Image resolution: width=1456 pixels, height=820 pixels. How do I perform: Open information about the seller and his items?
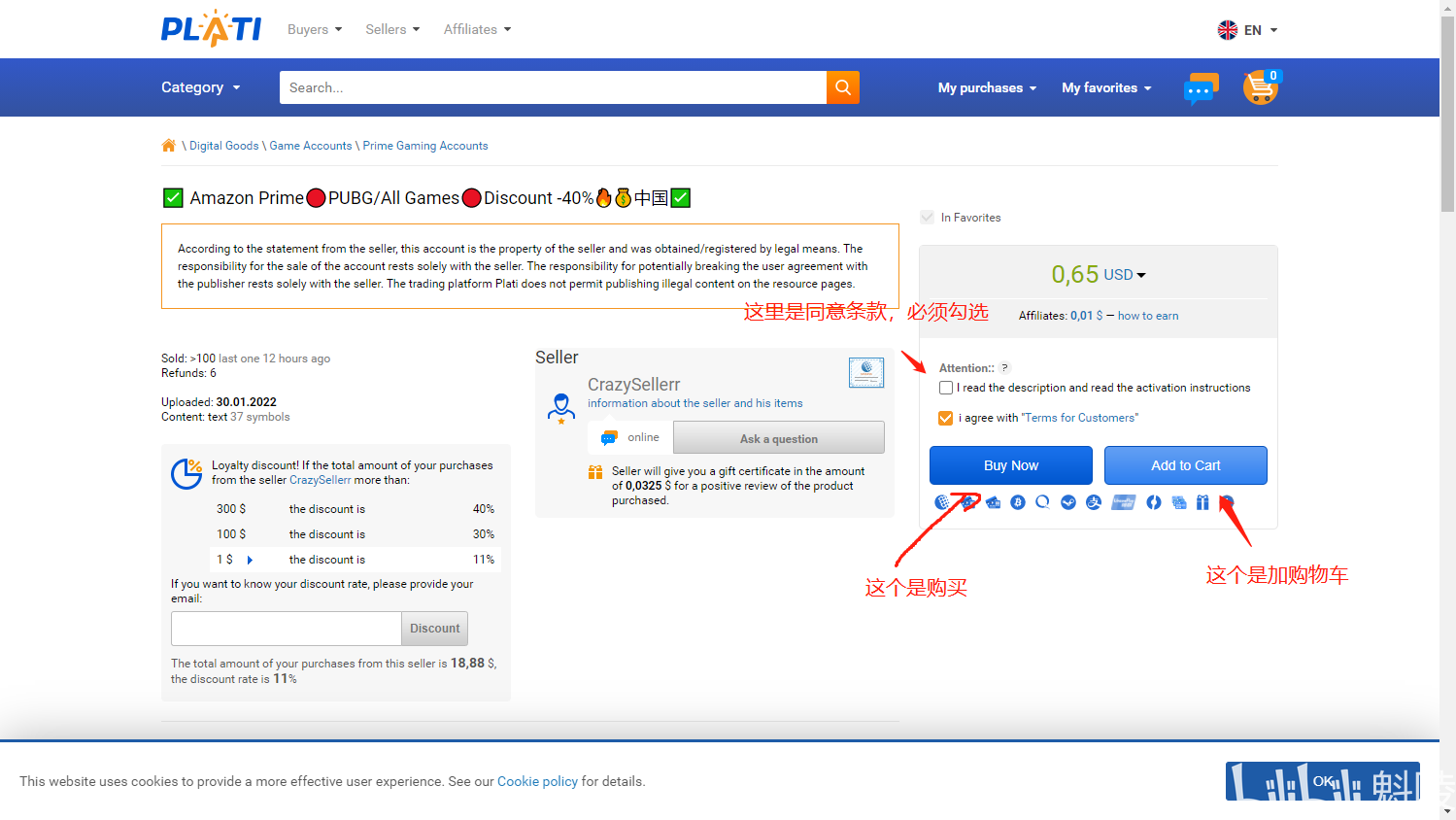tap(695, 403)
